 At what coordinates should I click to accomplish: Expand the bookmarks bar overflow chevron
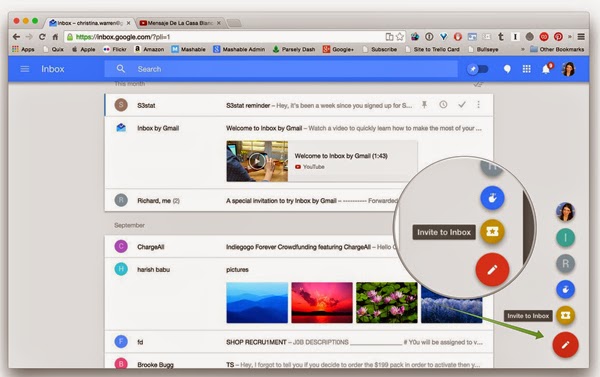pos(523,49)
